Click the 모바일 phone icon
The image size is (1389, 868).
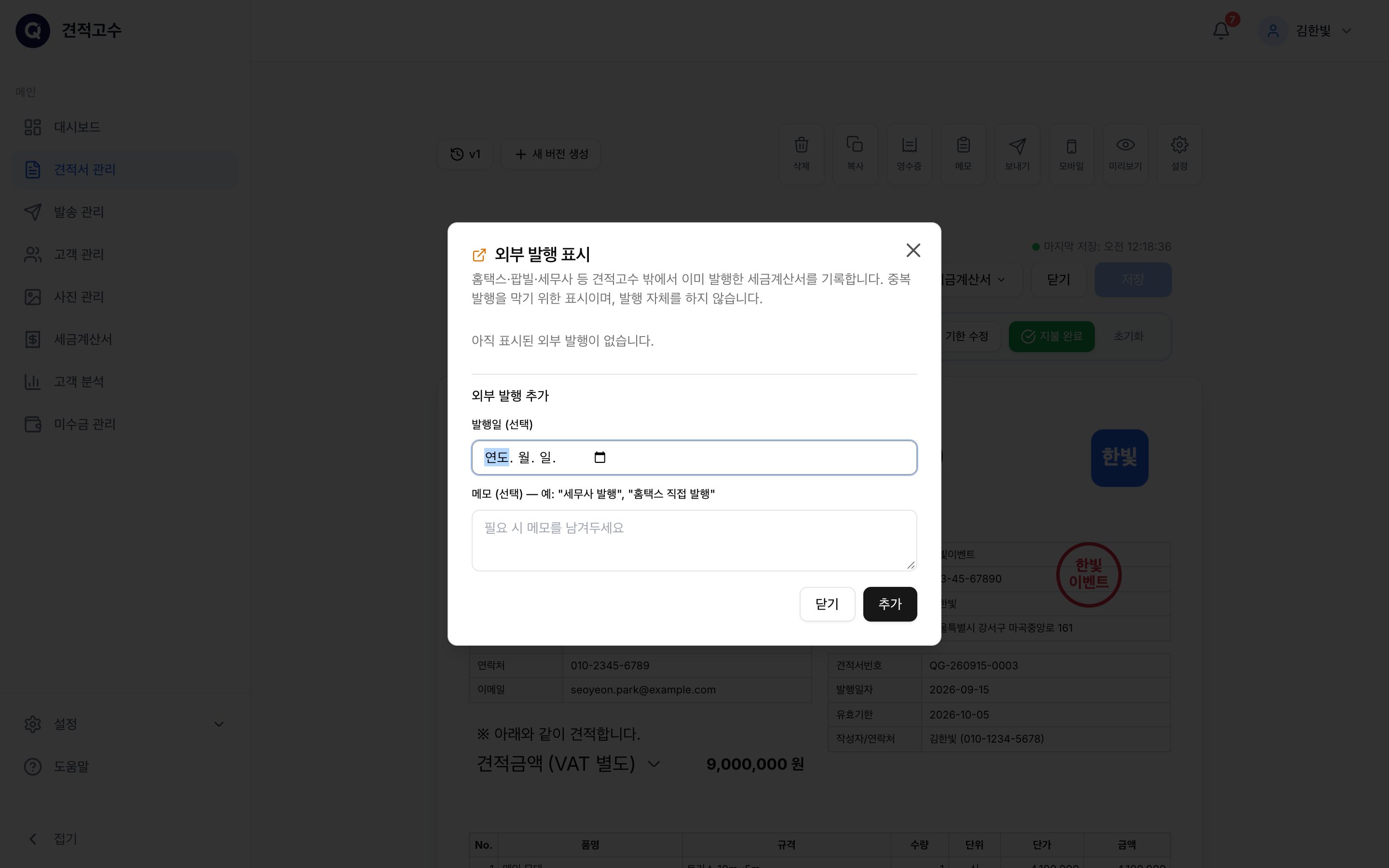point(1071,146)
